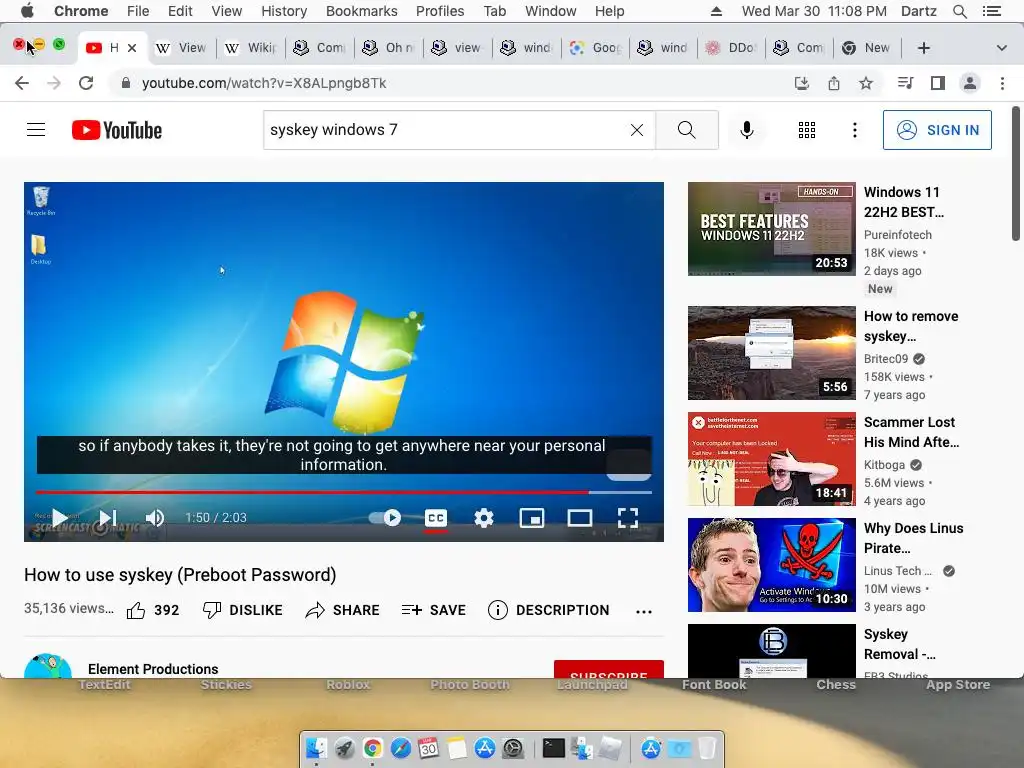Mute the video volume
This screenshot has width=1024, height=768.
pos(155,518)
